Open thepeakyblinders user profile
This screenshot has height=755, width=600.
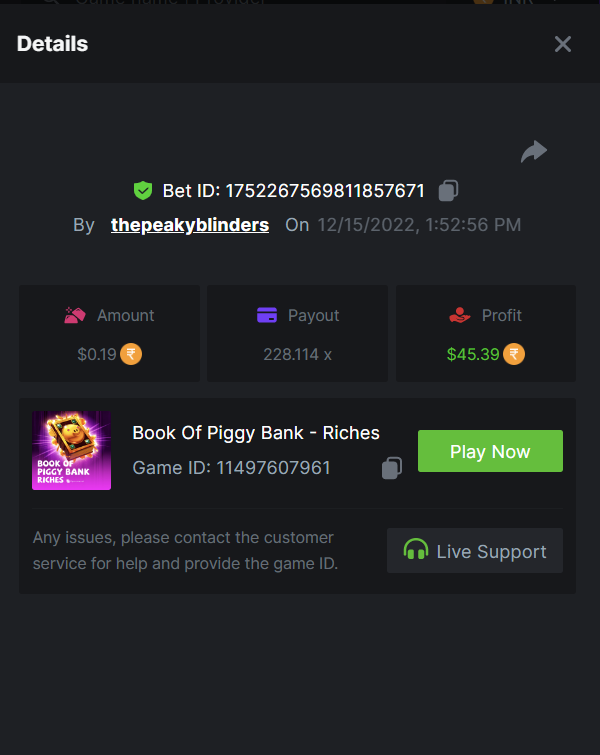point(190,225)
